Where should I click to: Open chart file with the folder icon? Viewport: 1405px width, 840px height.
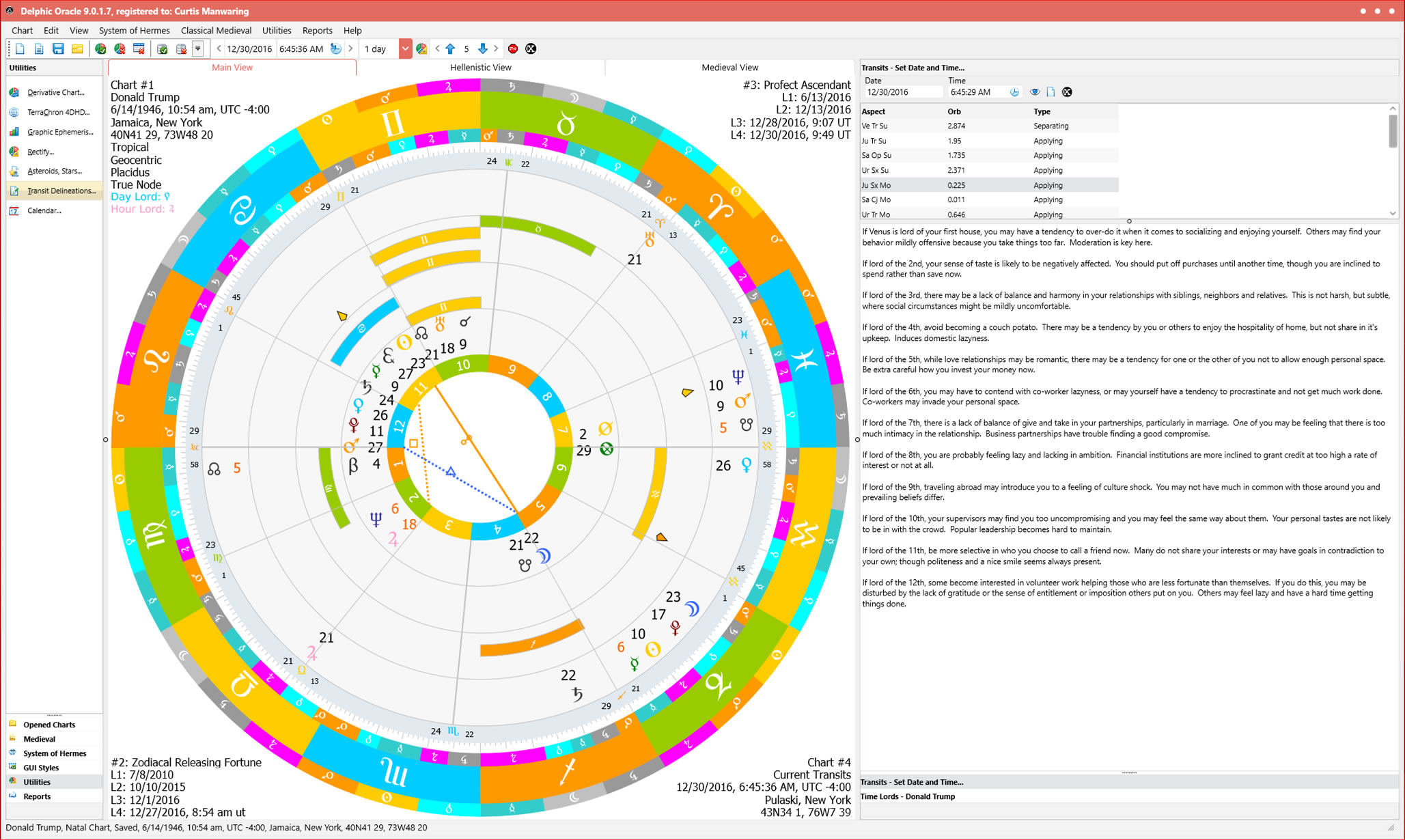click(77, 49)
